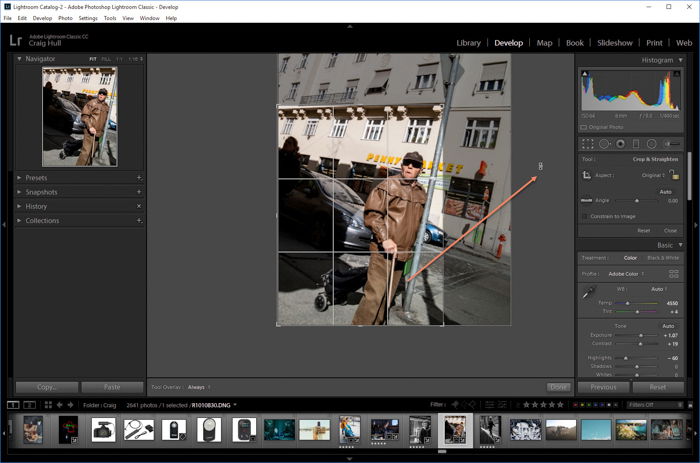700x463 pixels.
Task: Select the Spot Removal tool
Action: (604, 144)
